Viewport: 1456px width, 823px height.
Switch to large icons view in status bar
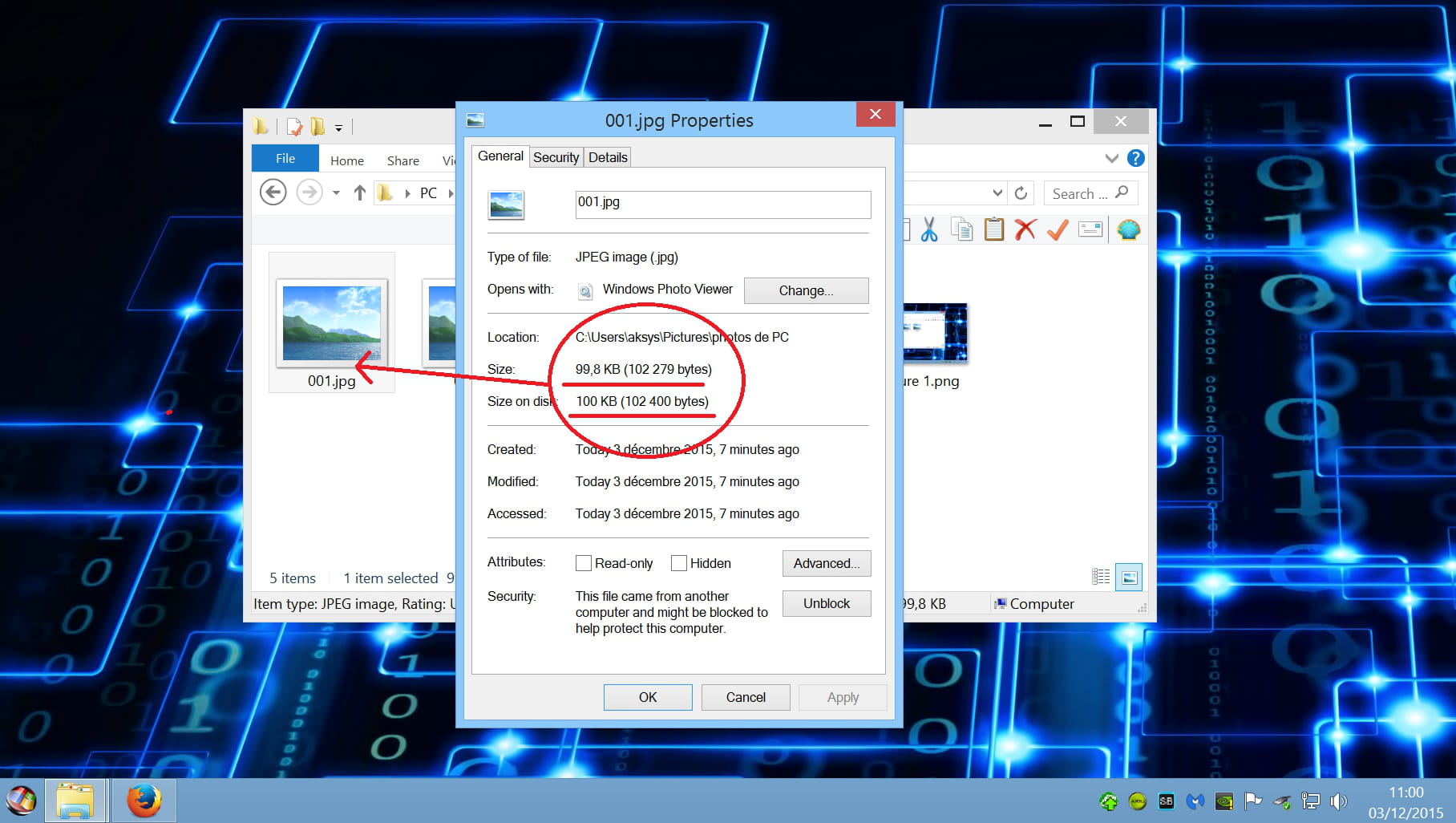[1129, 577]
